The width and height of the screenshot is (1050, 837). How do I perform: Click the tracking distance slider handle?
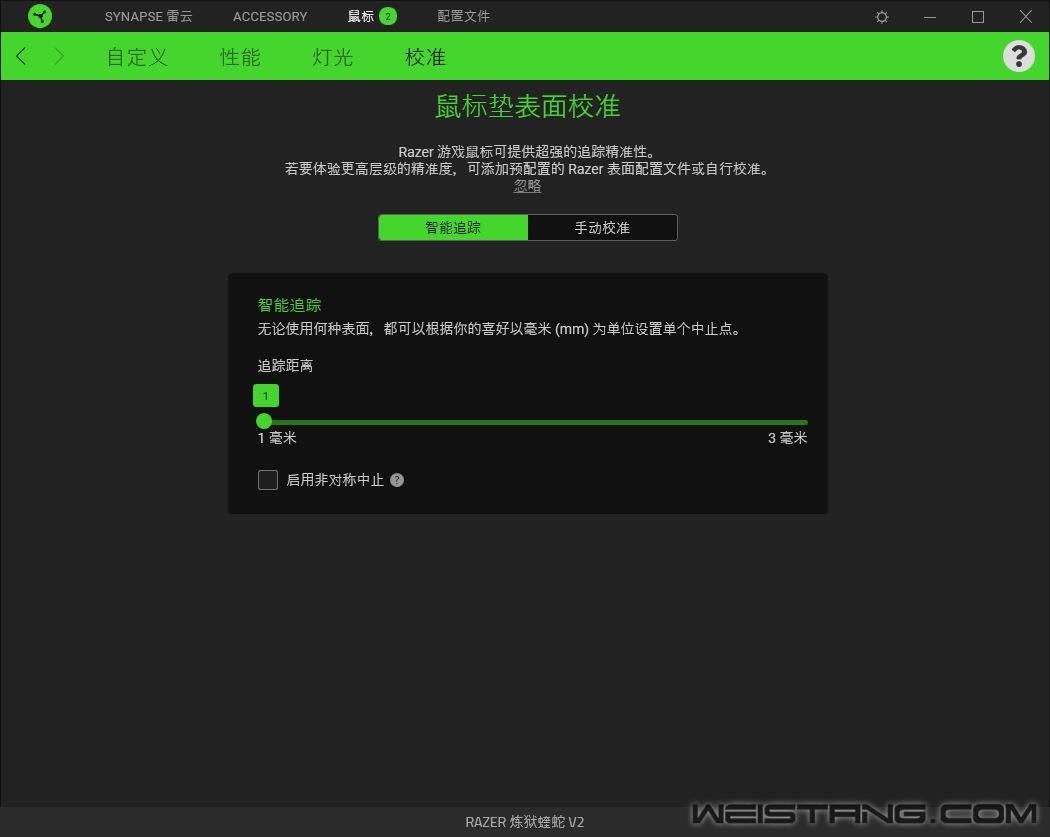click(x=264, y=421)
